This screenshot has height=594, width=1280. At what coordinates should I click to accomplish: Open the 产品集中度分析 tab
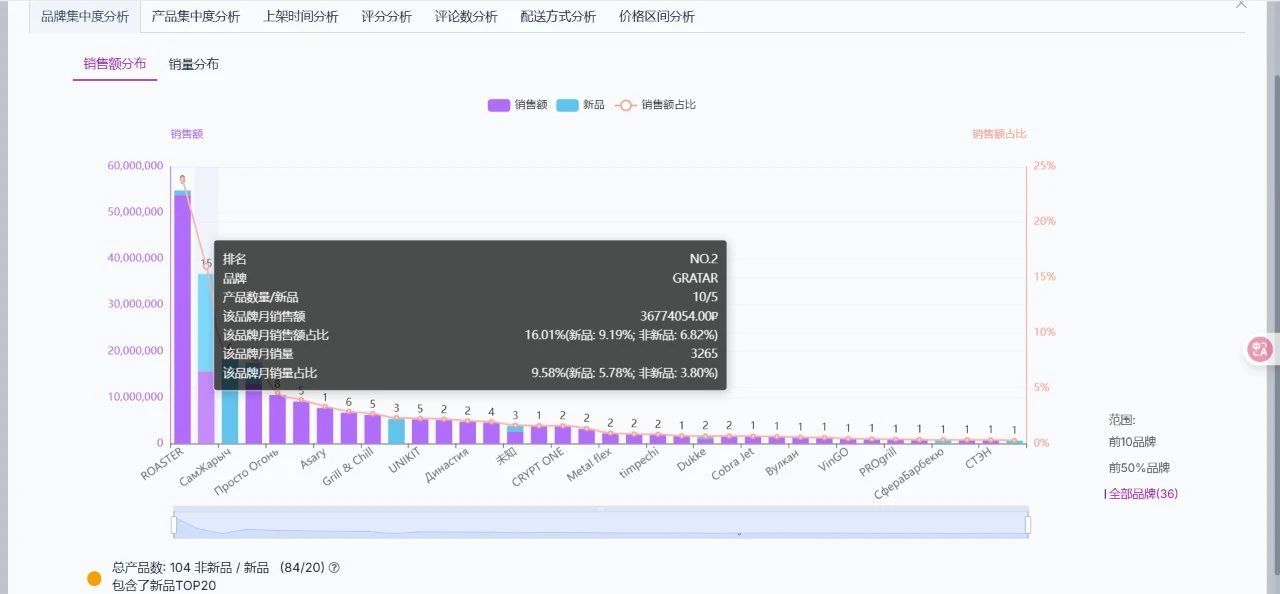196,17
